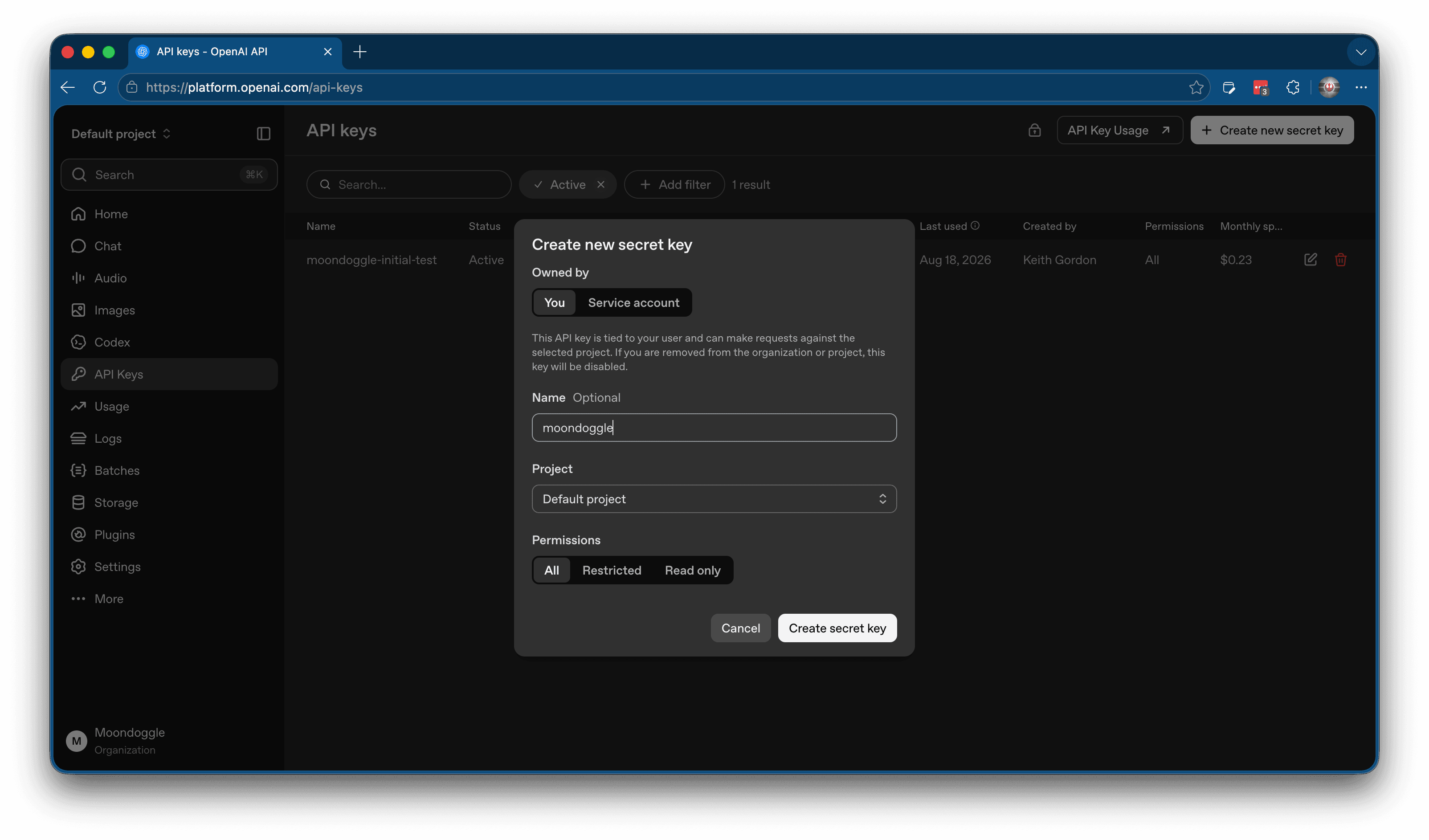Open the tab list chevron
The width and height of the screenshot is (1429, 840).
(x=1360, y=52)
